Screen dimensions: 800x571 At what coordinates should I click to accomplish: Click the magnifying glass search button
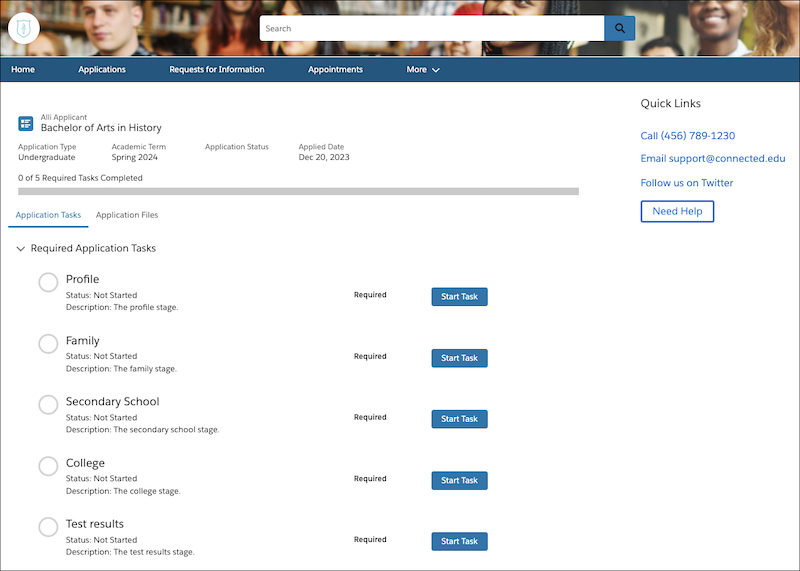(620, 28)
